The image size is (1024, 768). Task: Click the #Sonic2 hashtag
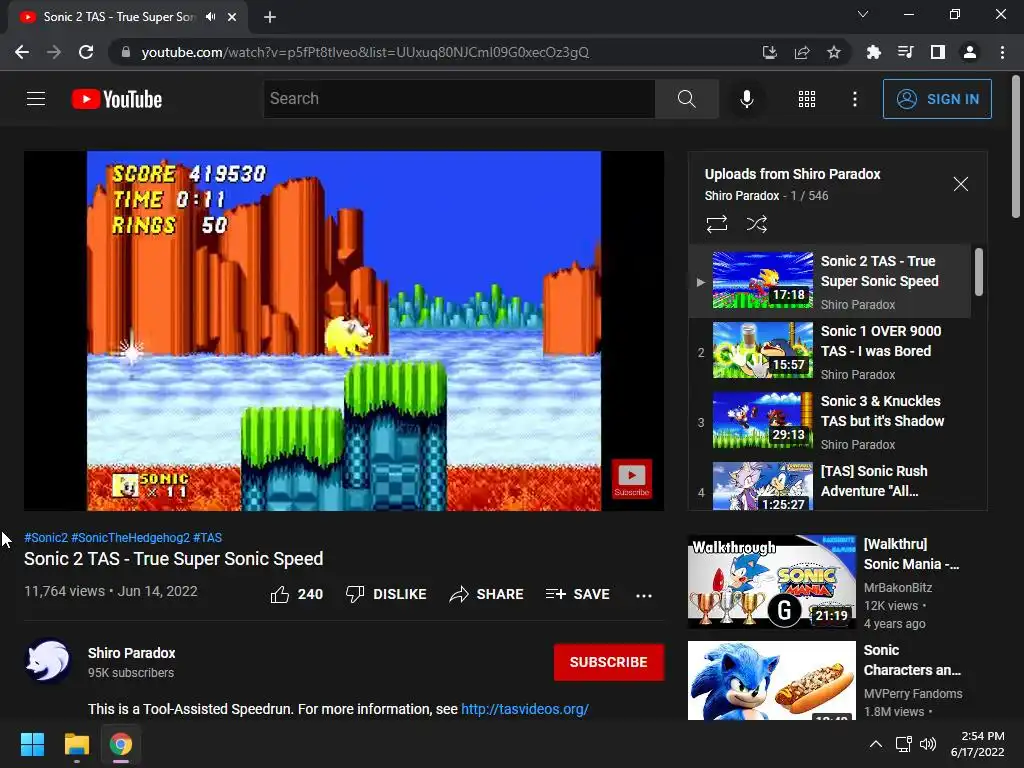click(46, 537)
